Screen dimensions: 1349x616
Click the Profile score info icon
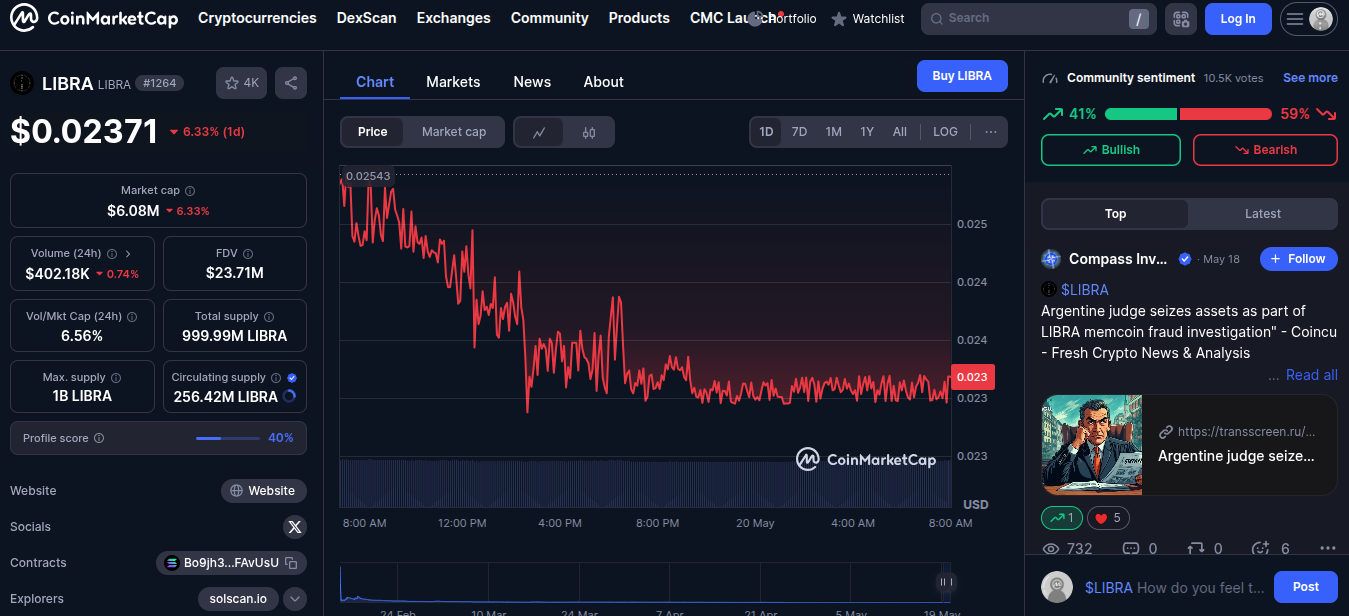tap(99, 438)
